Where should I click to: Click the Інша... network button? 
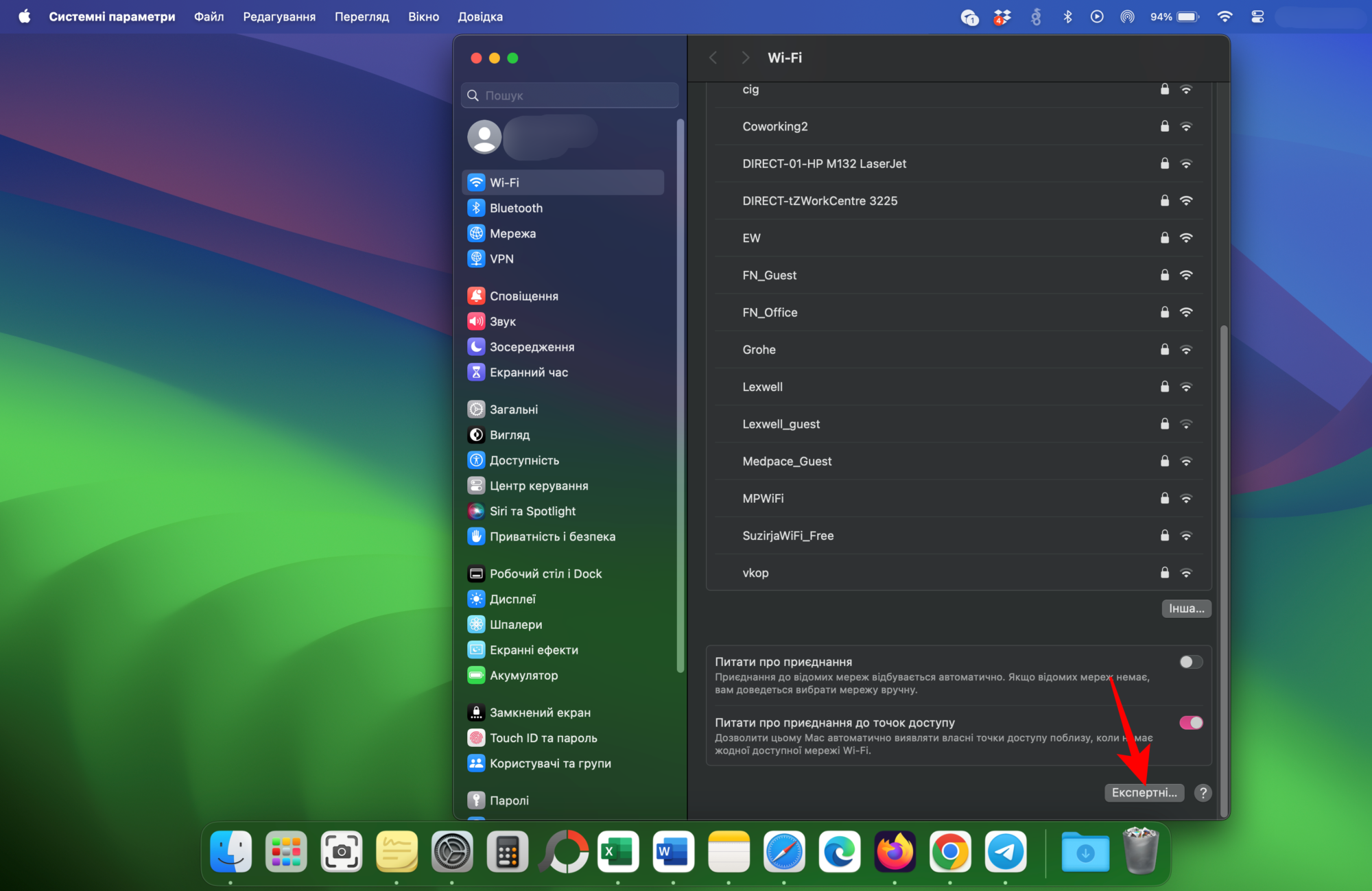coord(1186,608)
